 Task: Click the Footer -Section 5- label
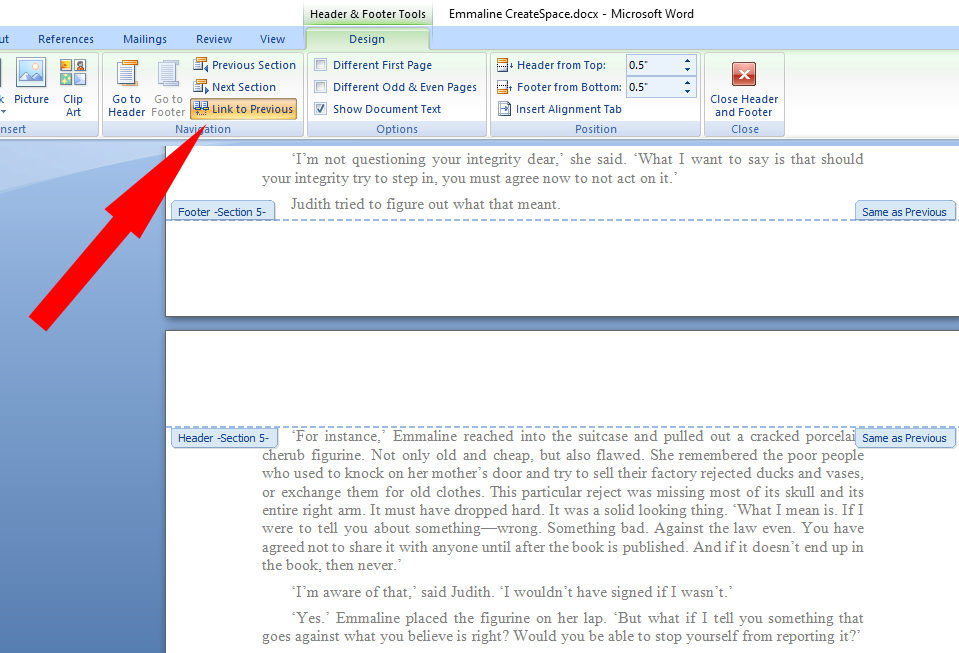[x=222, y=212]
